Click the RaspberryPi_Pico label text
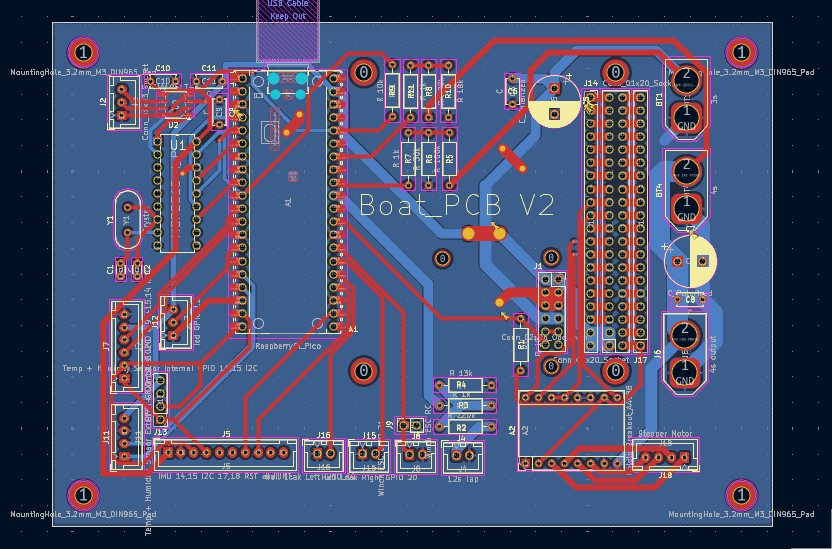The height and width of the screenshot is (549, 832). [x=288, y=346]
